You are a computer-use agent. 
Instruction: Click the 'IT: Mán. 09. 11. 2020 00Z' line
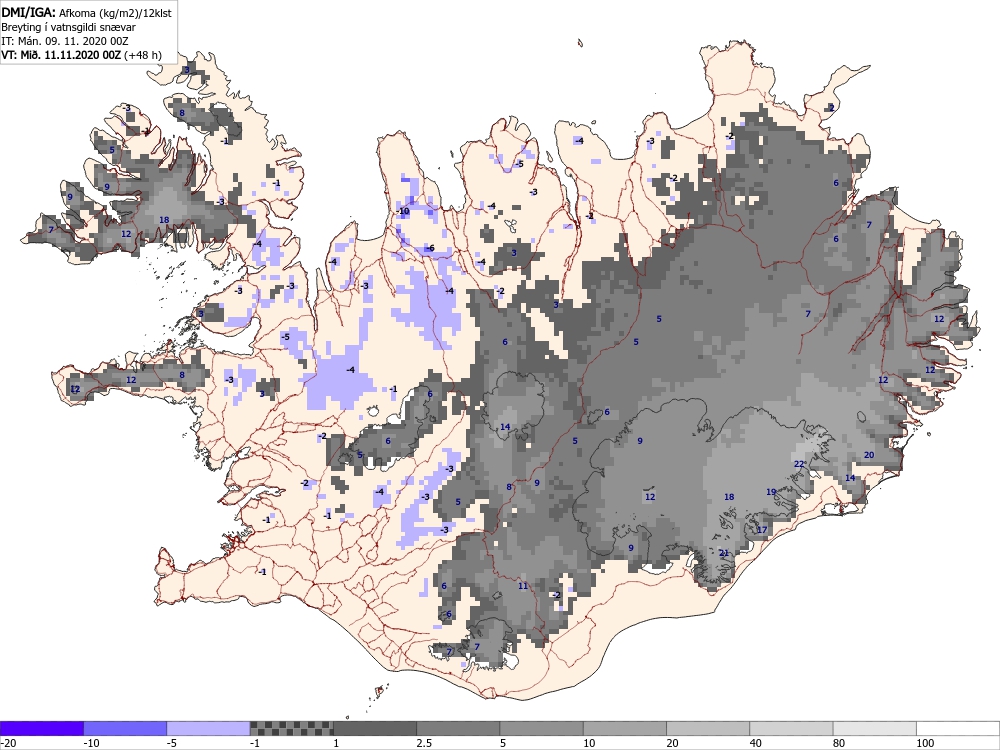(x=65, y=41)
